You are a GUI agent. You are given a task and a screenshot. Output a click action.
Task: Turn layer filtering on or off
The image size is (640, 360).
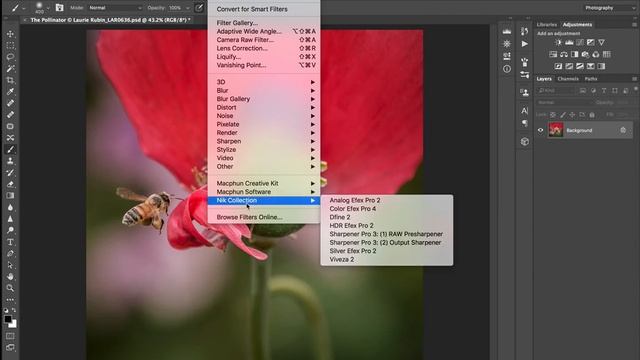636,89
